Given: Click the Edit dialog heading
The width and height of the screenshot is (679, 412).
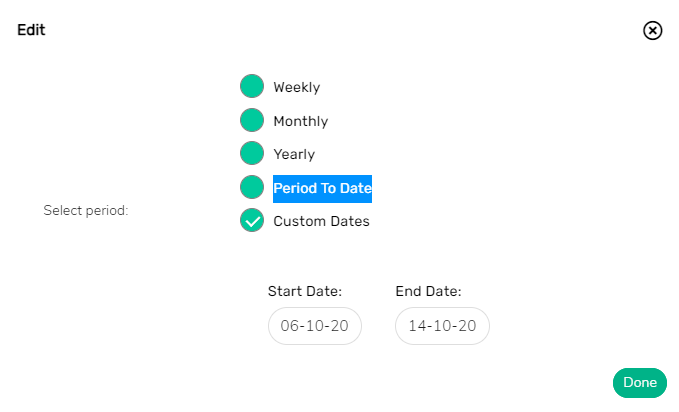Looking at the screenshot, I should pos(31,30).
